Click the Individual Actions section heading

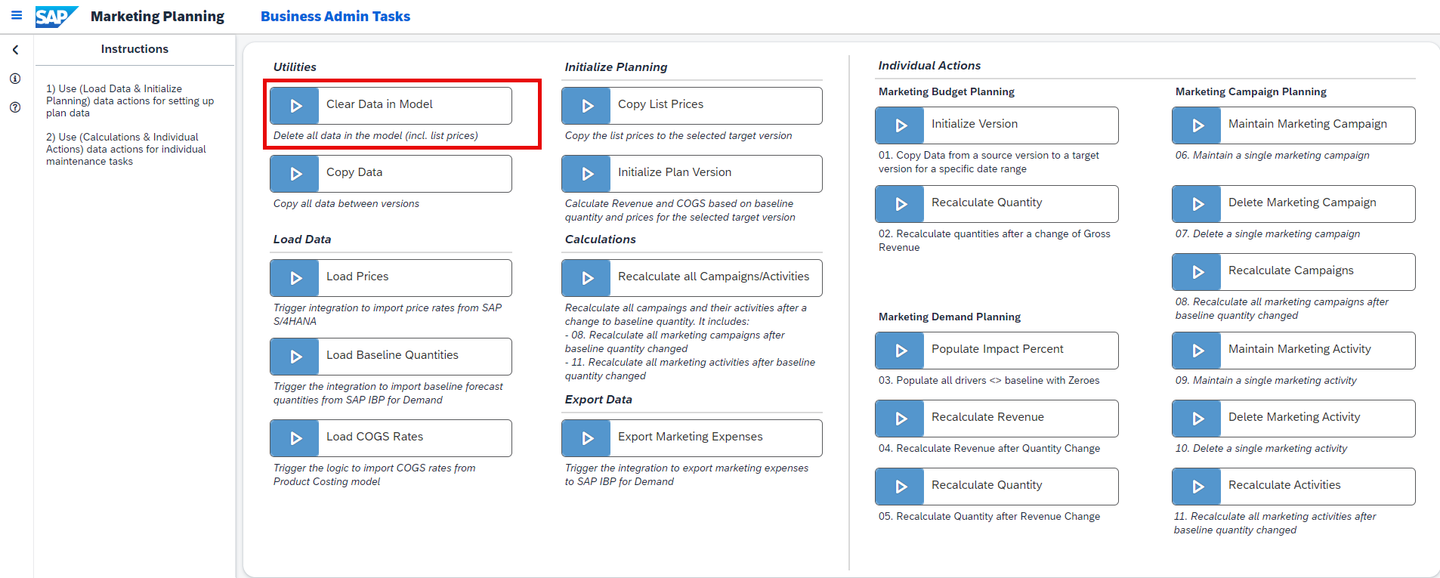coord(929,65)
